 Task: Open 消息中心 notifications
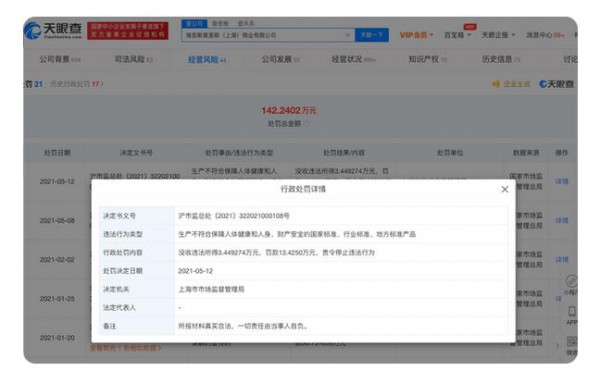coord(545,35)
